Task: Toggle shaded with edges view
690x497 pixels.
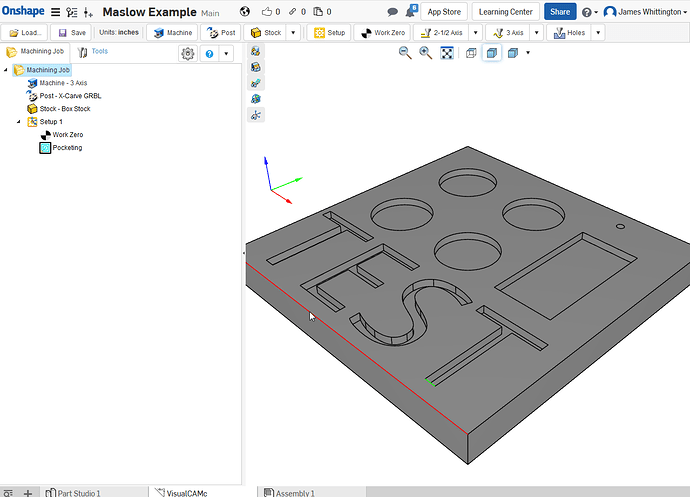Action: [492, 53]
